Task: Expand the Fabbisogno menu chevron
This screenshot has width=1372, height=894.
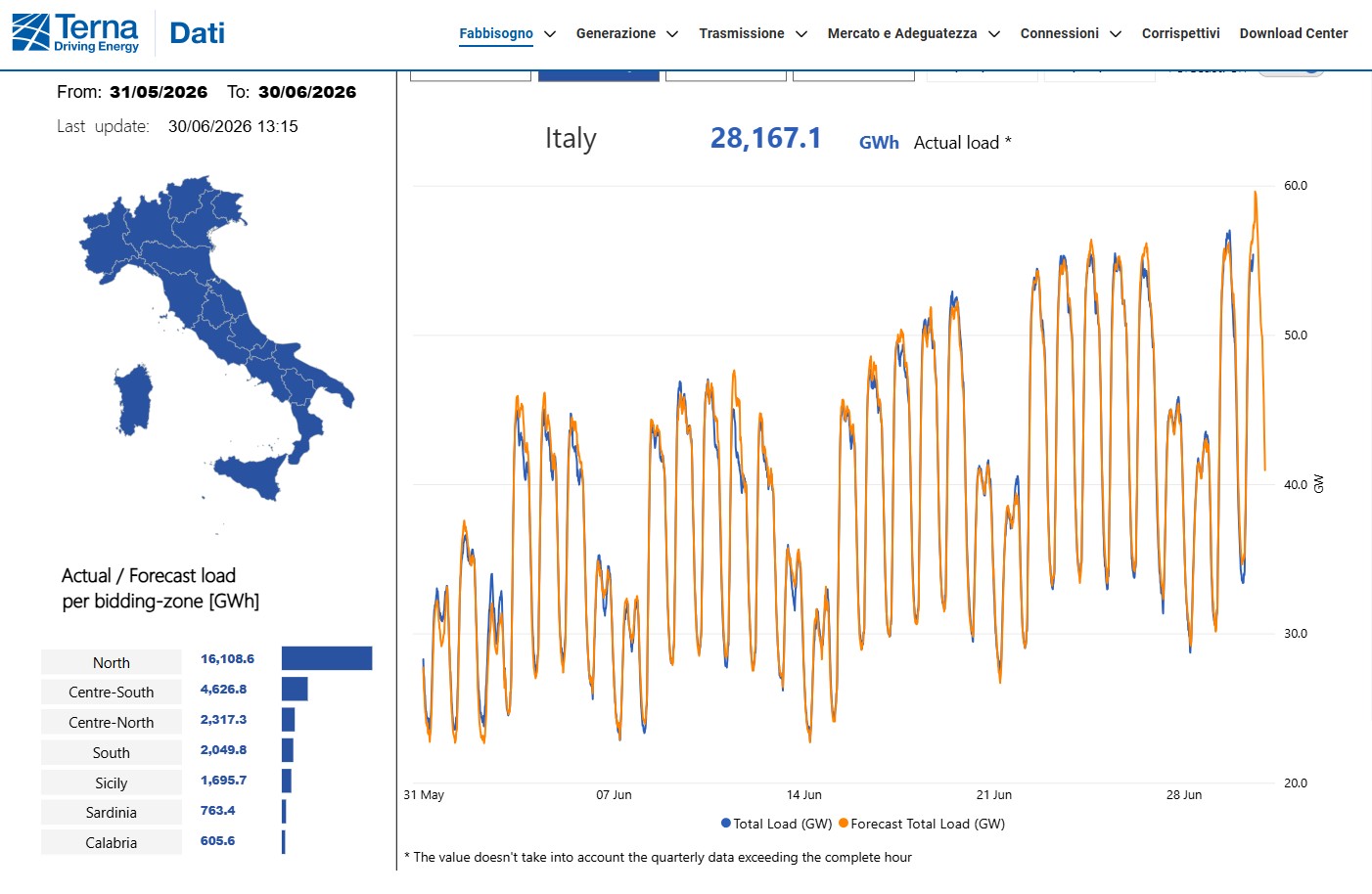Action: (x=550, y=34)
